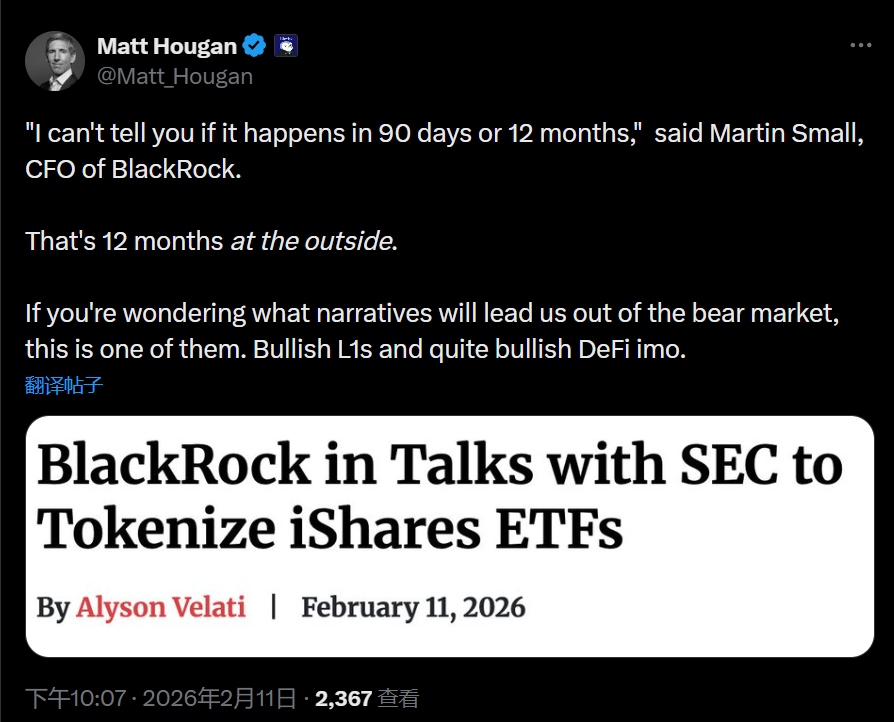Click the 查看 views label
Screen dimensions: 894x722
pyautogui.click(x=399, y=698)
